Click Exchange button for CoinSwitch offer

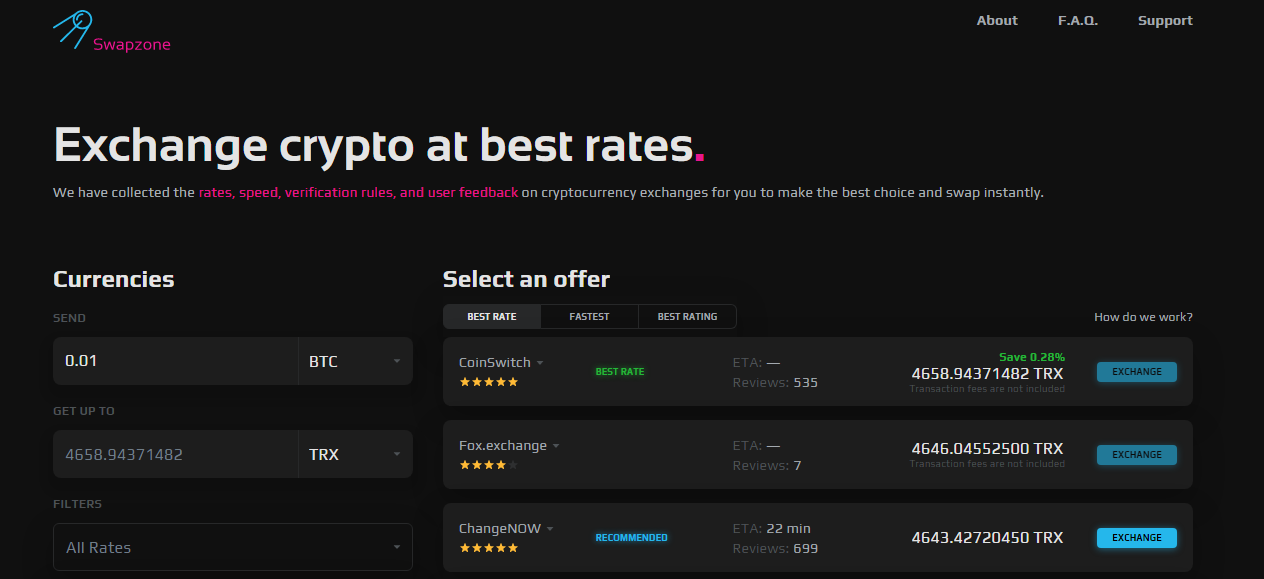pos(1136,372)
